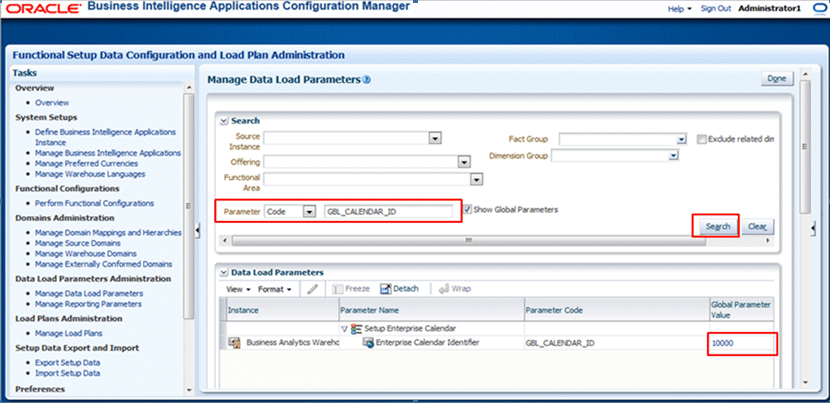Click the Wrap toolbar button
The width and height of the screenshot is (830, 403).
(x=455, y=289)
